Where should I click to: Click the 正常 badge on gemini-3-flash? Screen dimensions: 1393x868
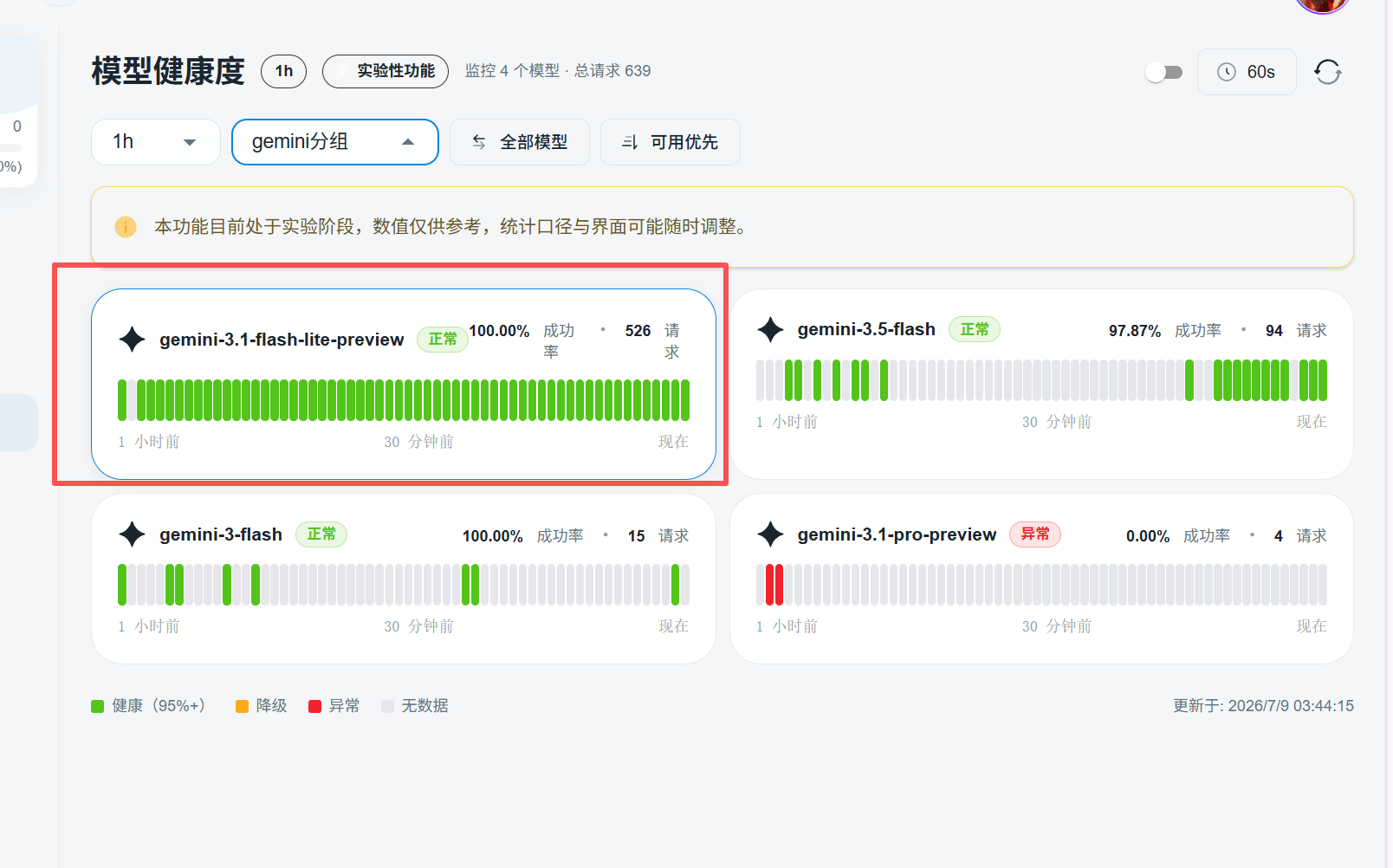click(321, 534)
